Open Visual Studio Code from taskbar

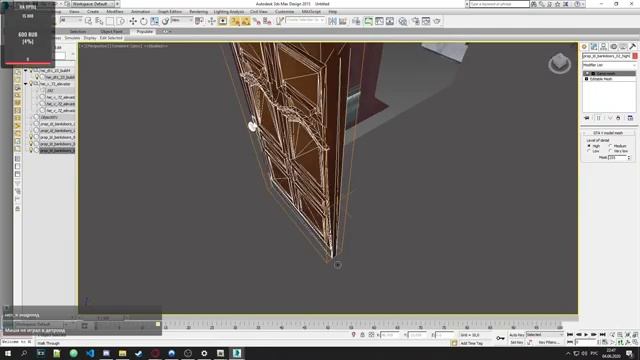pos(90,353)
